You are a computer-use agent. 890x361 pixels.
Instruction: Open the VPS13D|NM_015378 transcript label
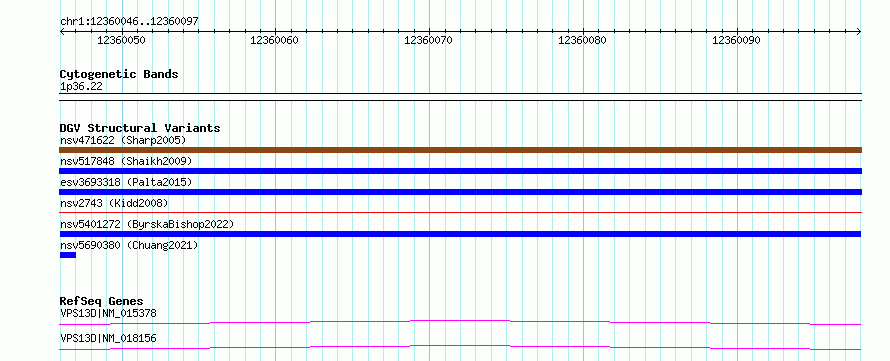(x=108, y=313)
